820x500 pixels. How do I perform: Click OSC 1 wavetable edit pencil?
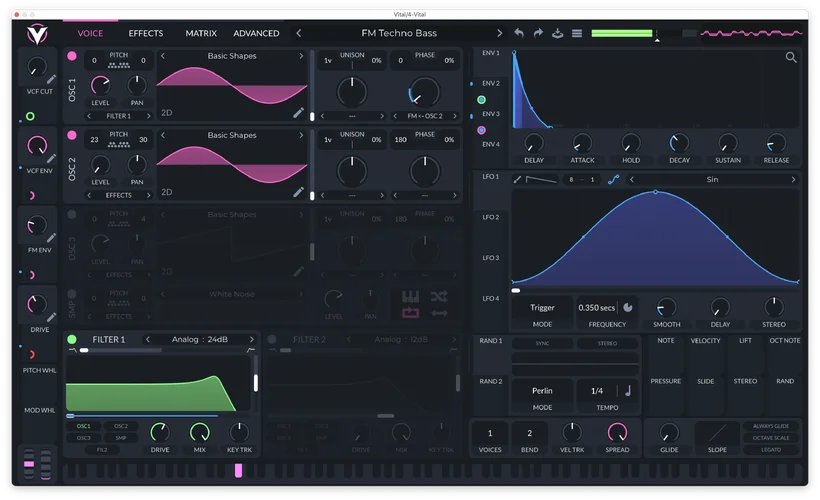pyautogui.click(x=298, y=113)
